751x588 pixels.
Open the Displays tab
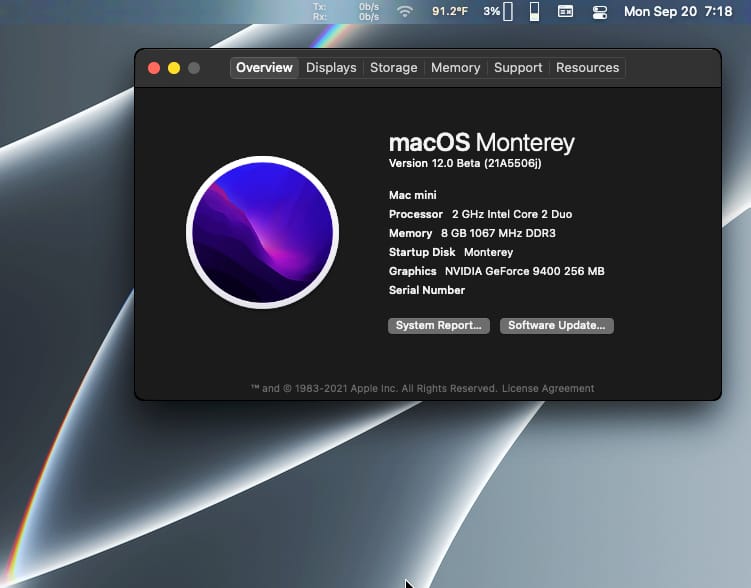coord(331,68)
